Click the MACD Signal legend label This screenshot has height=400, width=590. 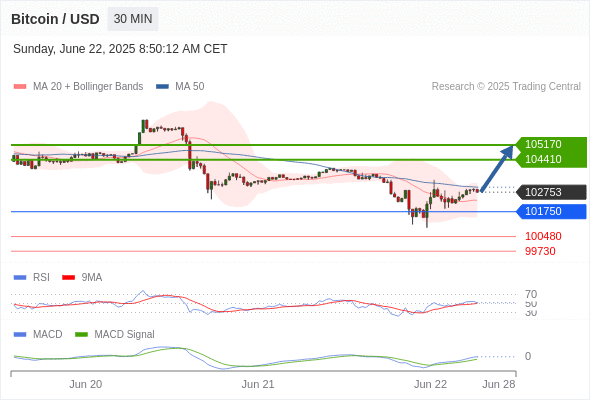(x=125, y=335)
